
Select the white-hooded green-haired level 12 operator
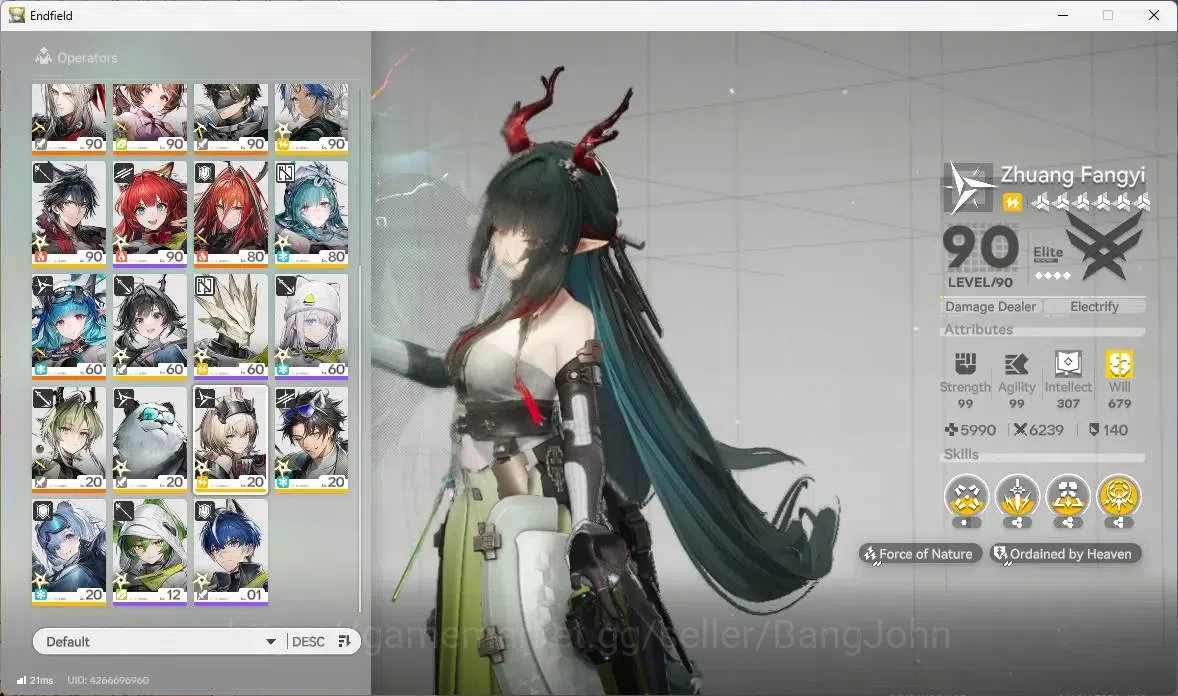[150, 552]
